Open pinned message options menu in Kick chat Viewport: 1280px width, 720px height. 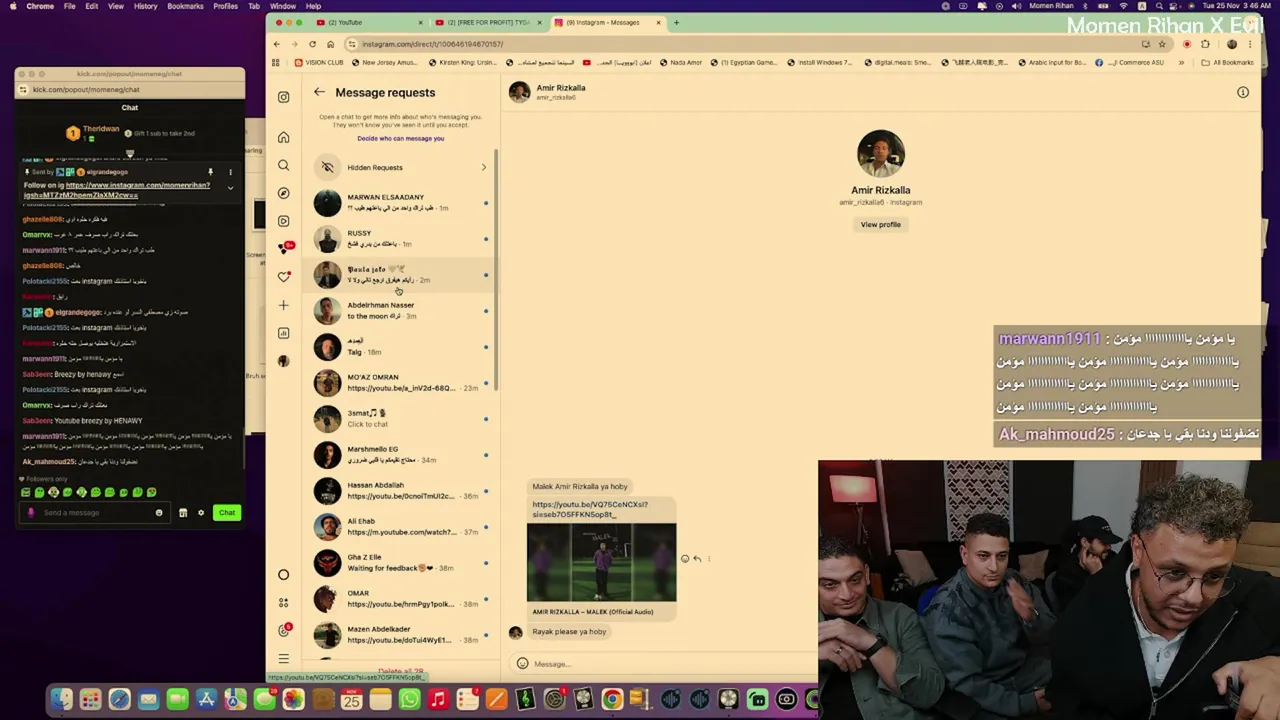click(x=230, y=172)
